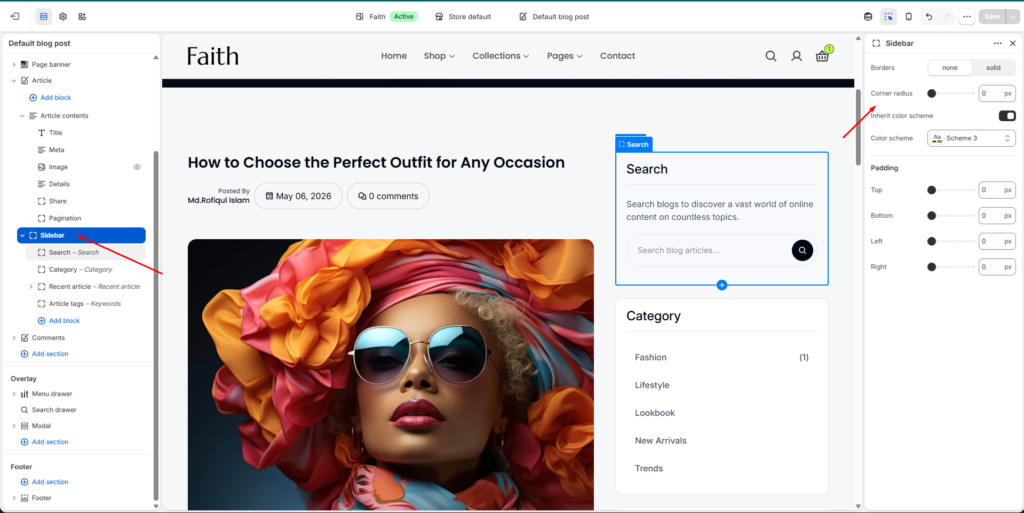Expand the Menu drawer section
1024x513 pixels.
tap(14, 394)
